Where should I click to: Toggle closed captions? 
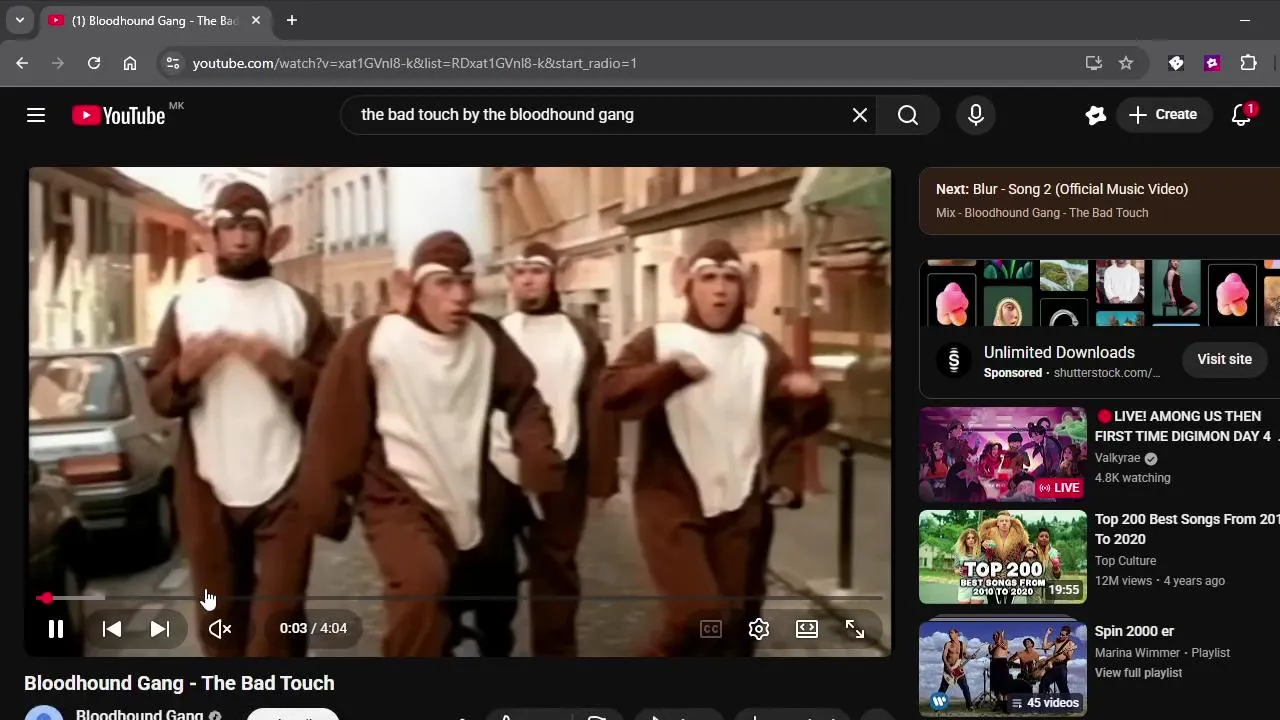pos(711,629)
